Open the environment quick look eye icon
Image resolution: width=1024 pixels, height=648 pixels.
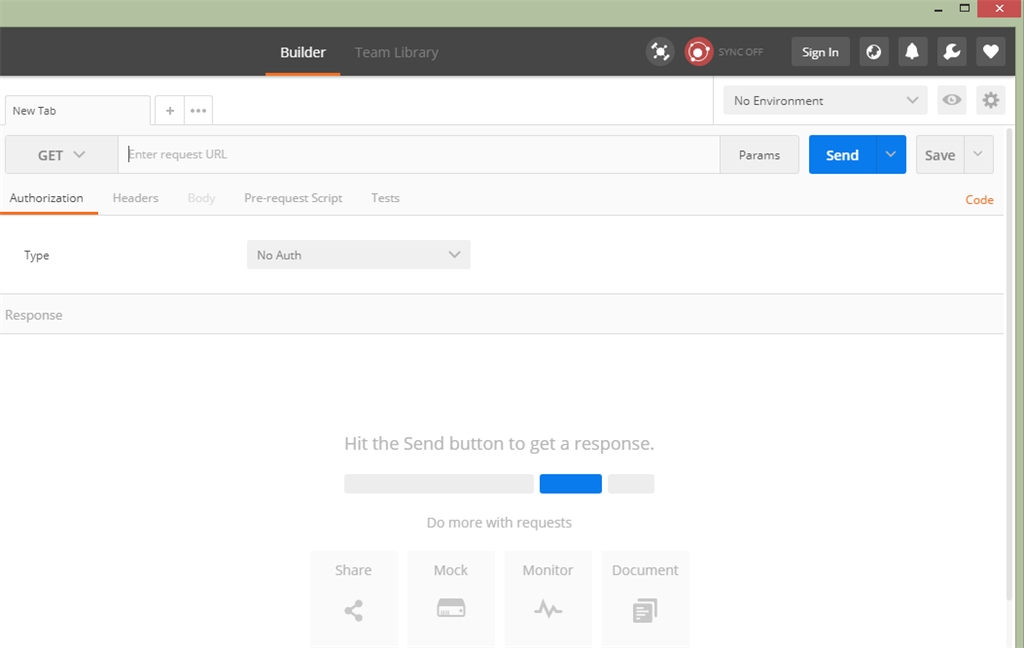tap(952, 100)
